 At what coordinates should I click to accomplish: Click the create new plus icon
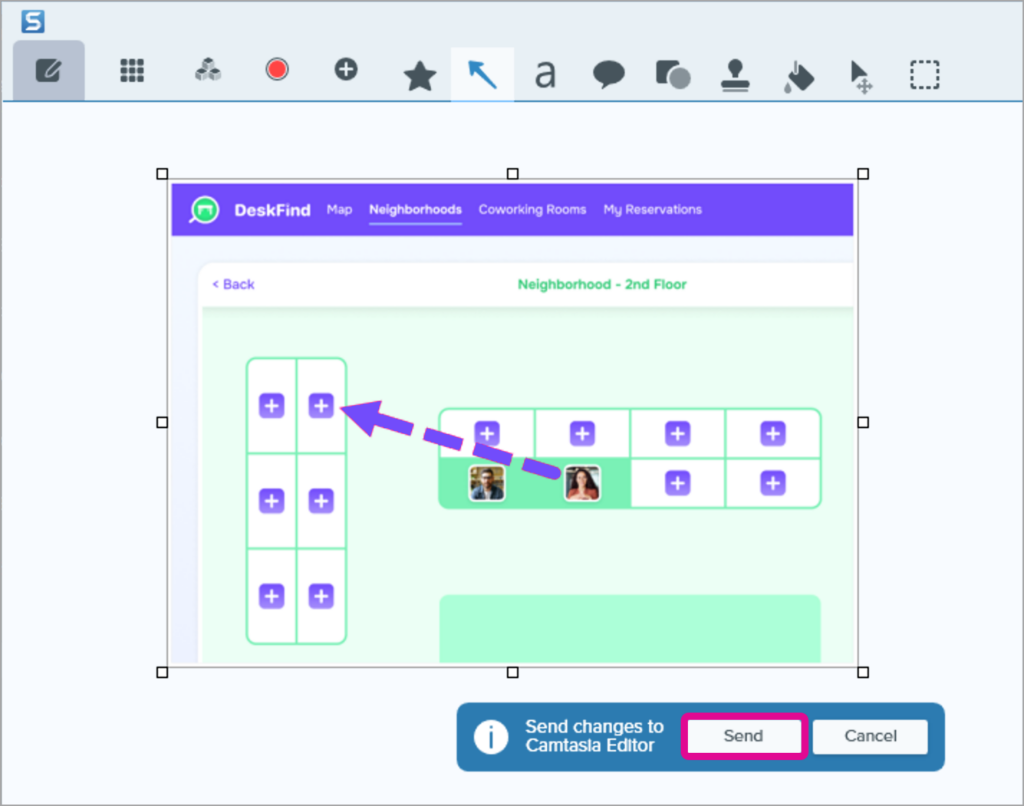[x=346, y=70]
